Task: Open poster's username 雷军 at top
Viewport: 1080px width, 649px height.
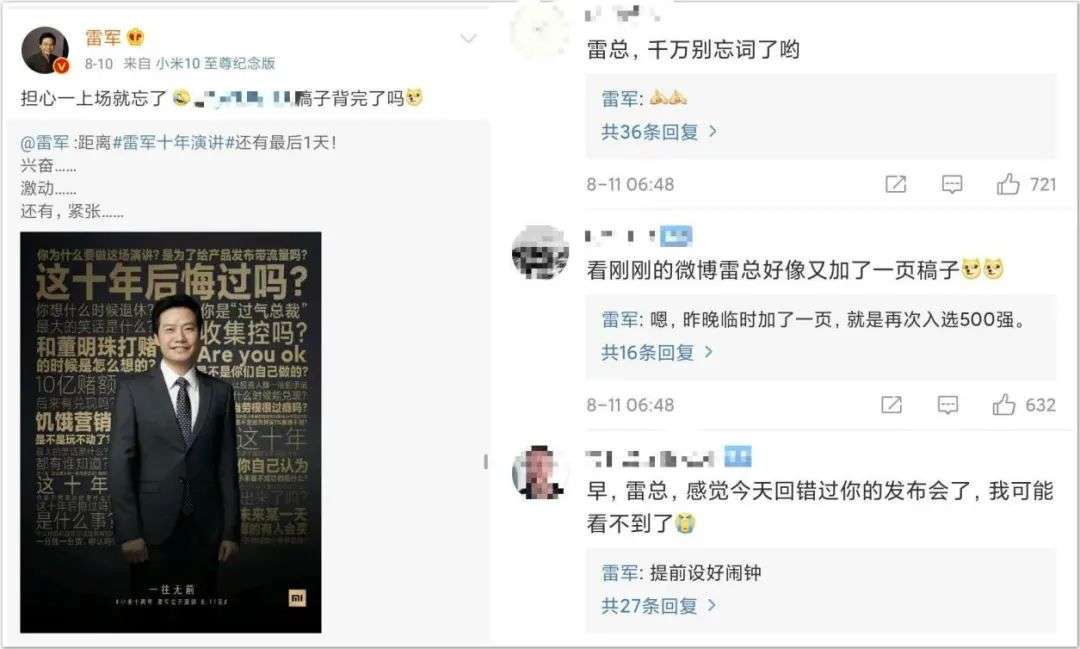Action: click(x=103, y=37)
